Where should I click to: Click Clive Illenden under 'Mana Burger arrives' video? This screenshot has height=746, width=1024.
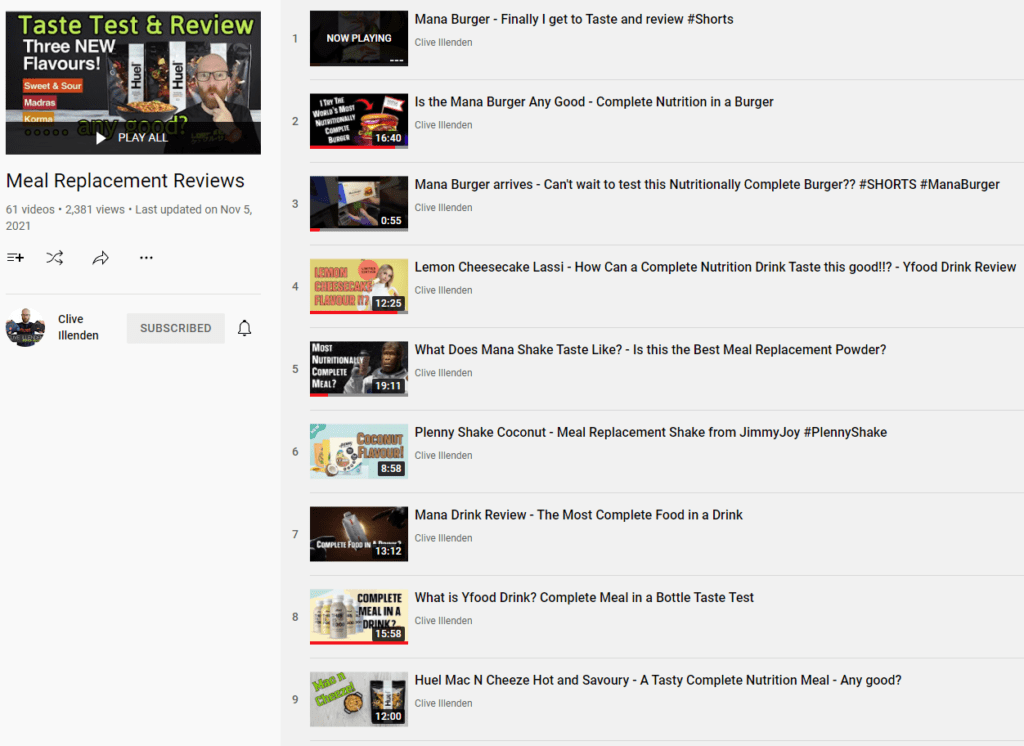pos(443,208)
